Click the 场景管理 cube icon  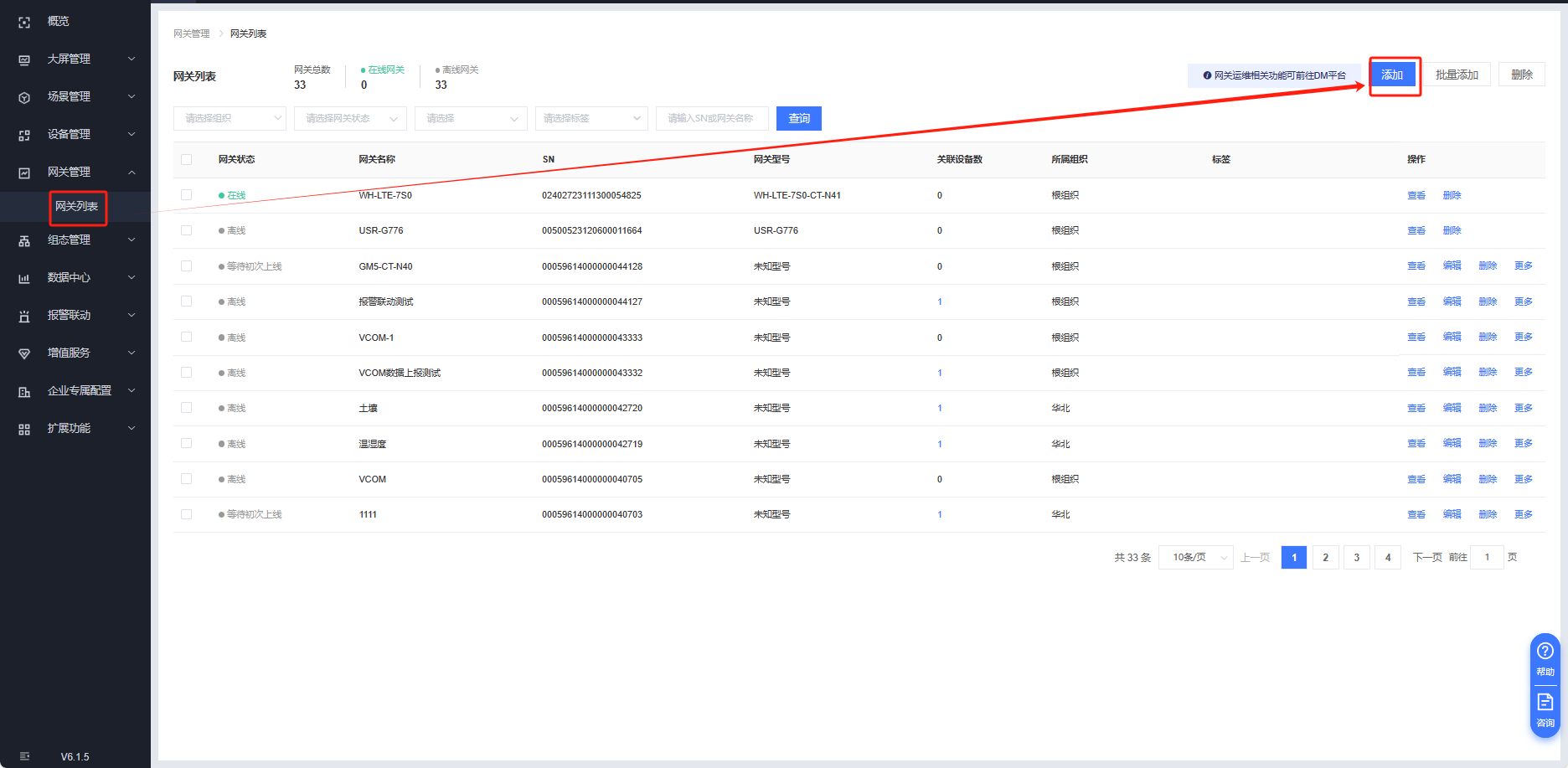click(24, 98)
